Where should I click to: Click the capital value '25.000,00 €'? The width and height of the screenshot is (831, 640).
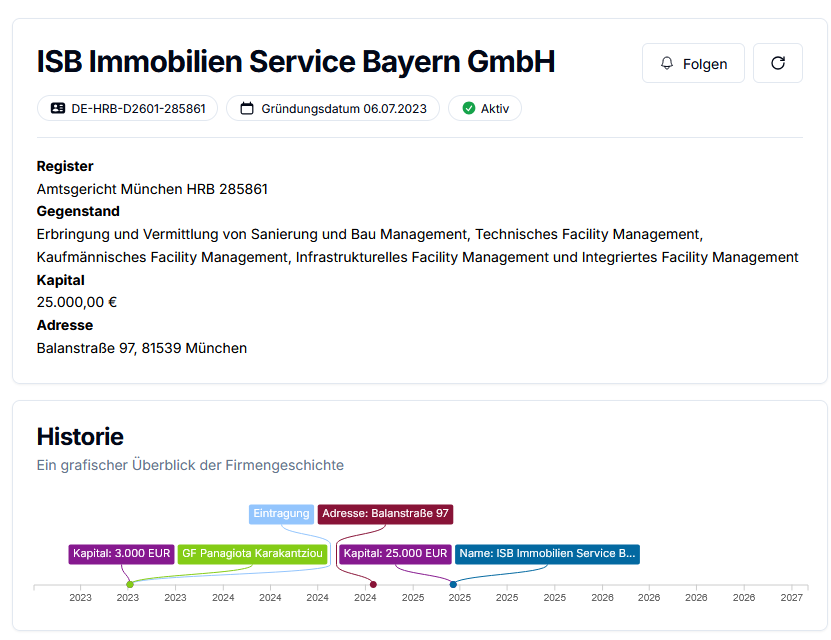click(x=76, y=302)
